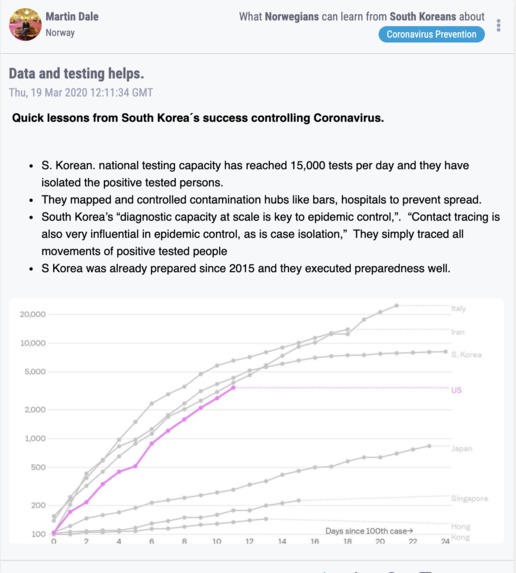516x573 pixels.
Task: Click the 'Days since 100th case' axis label
Action: (x=369, y=531)
